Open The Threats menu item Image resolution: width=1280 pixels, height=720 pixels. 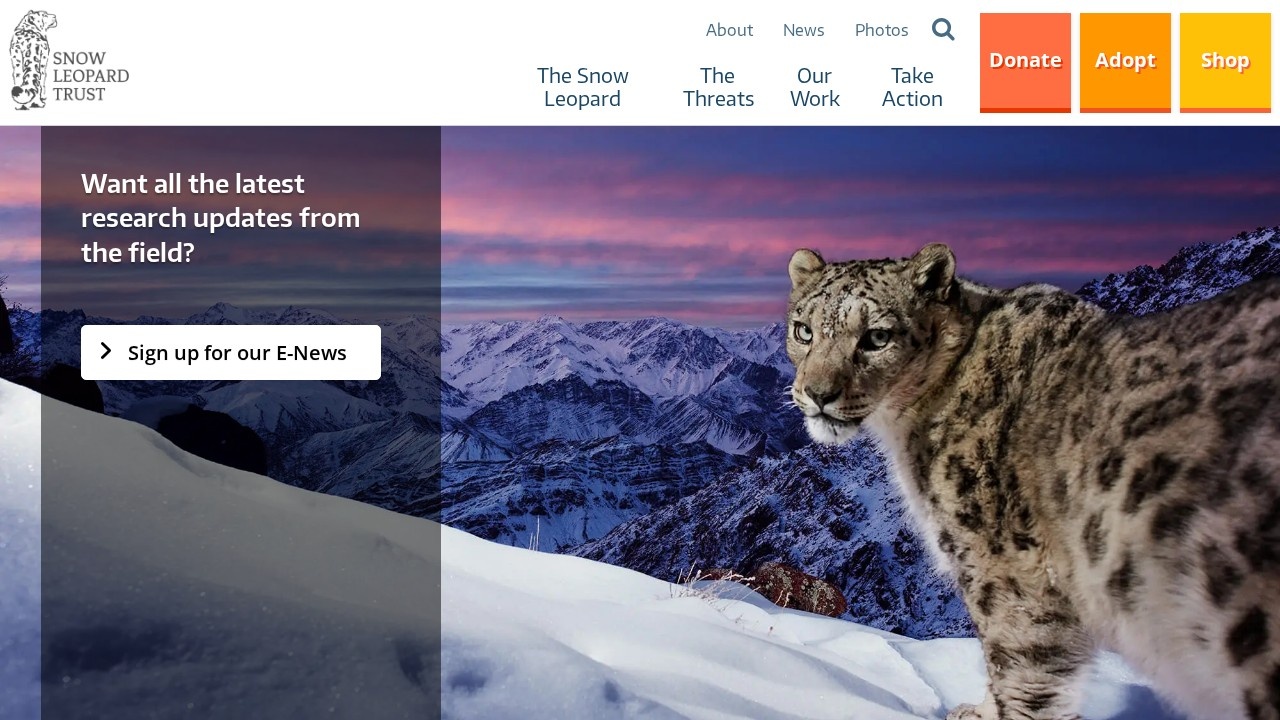pyautogui.click(x=718, y=87)
